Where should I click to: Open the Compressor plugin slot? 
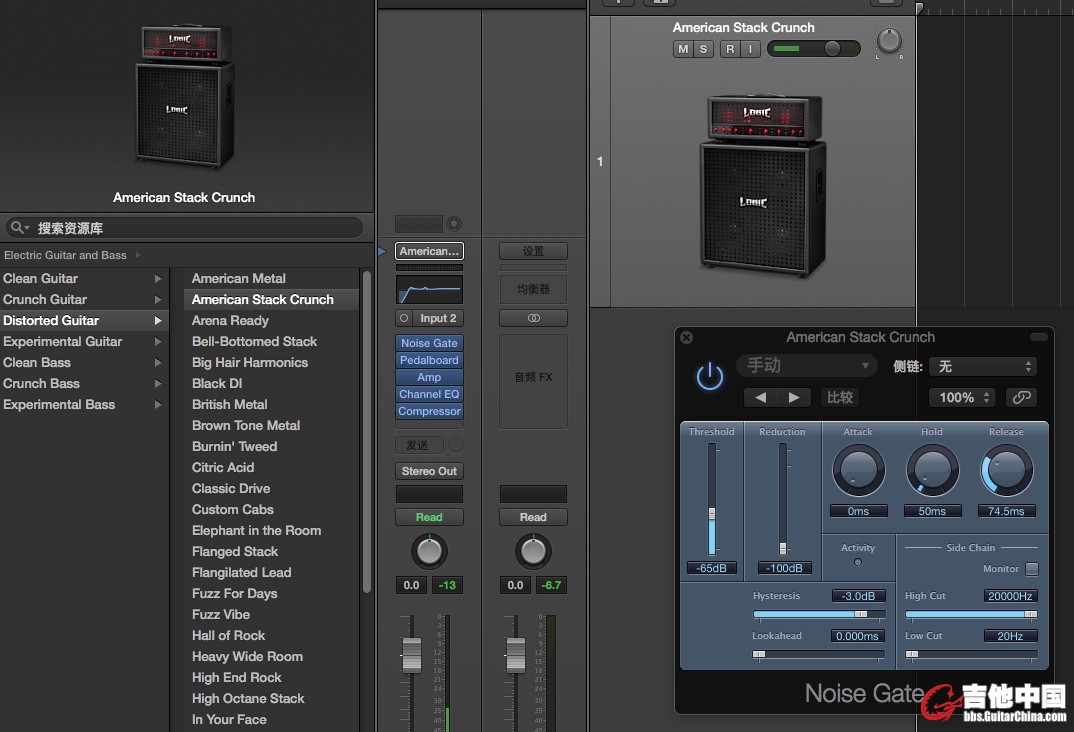[429, 412]
